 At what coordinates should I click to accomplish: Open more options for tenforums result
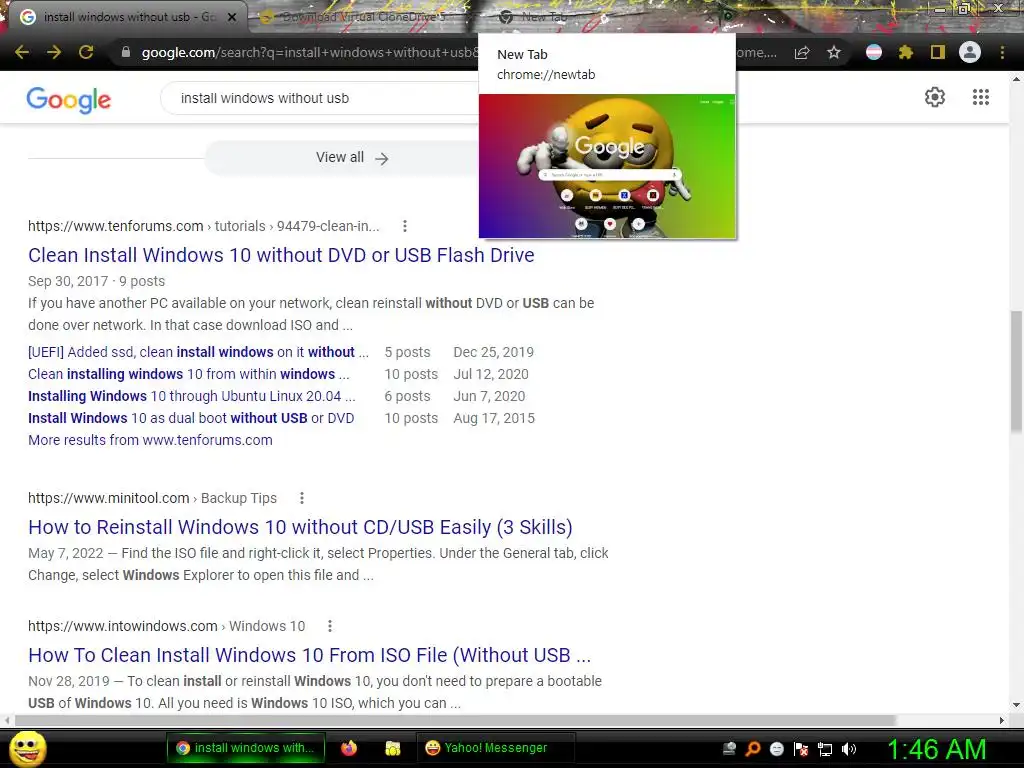click(x=405, y=226)
